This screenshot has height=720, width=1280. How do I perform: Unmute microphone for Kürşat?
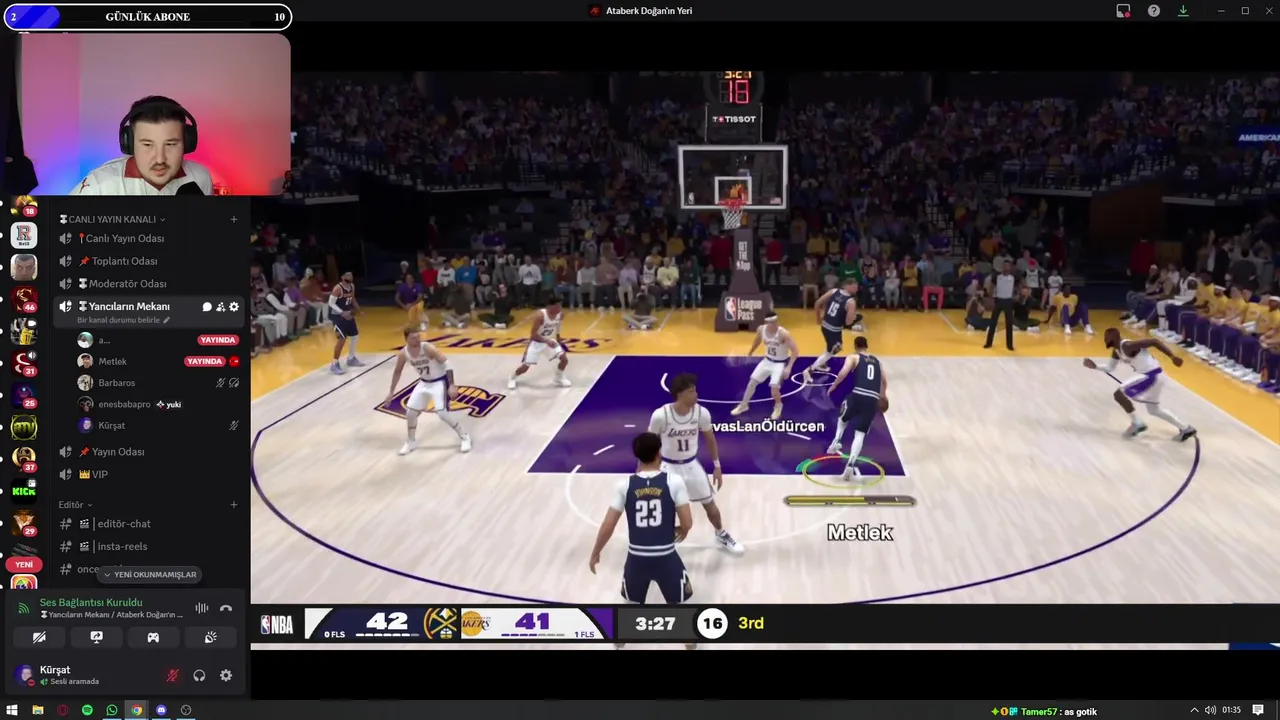(172, 676)
